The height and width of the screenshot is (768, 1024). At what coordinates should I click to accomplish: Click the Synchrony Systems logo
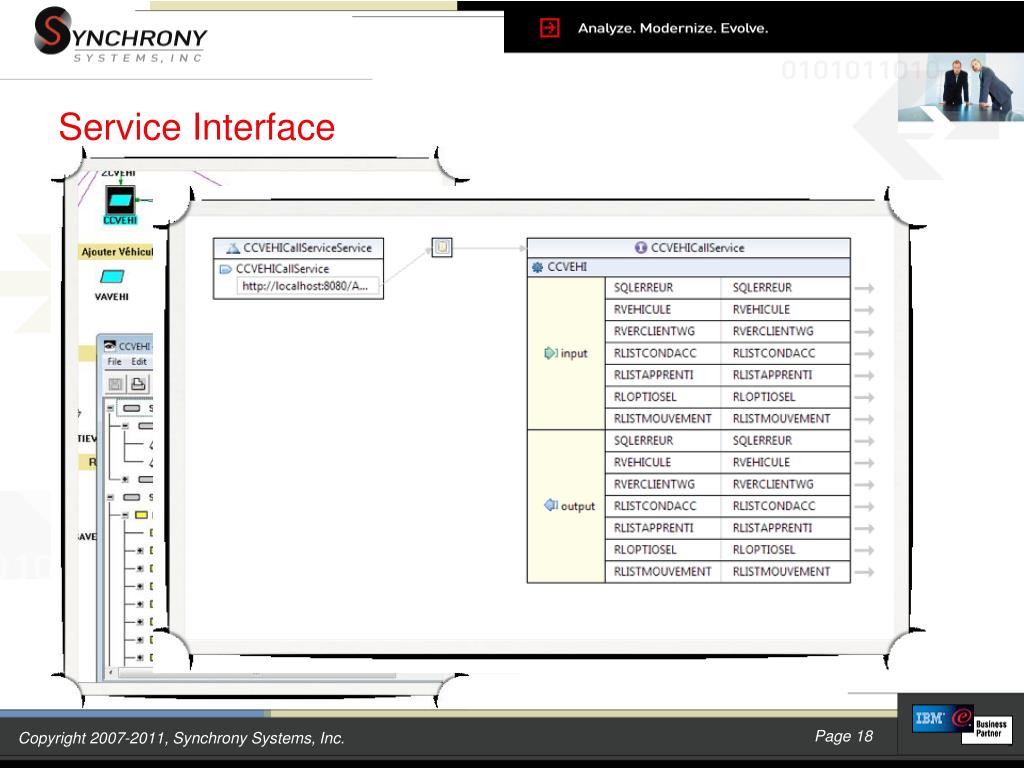tap(120, 35)
